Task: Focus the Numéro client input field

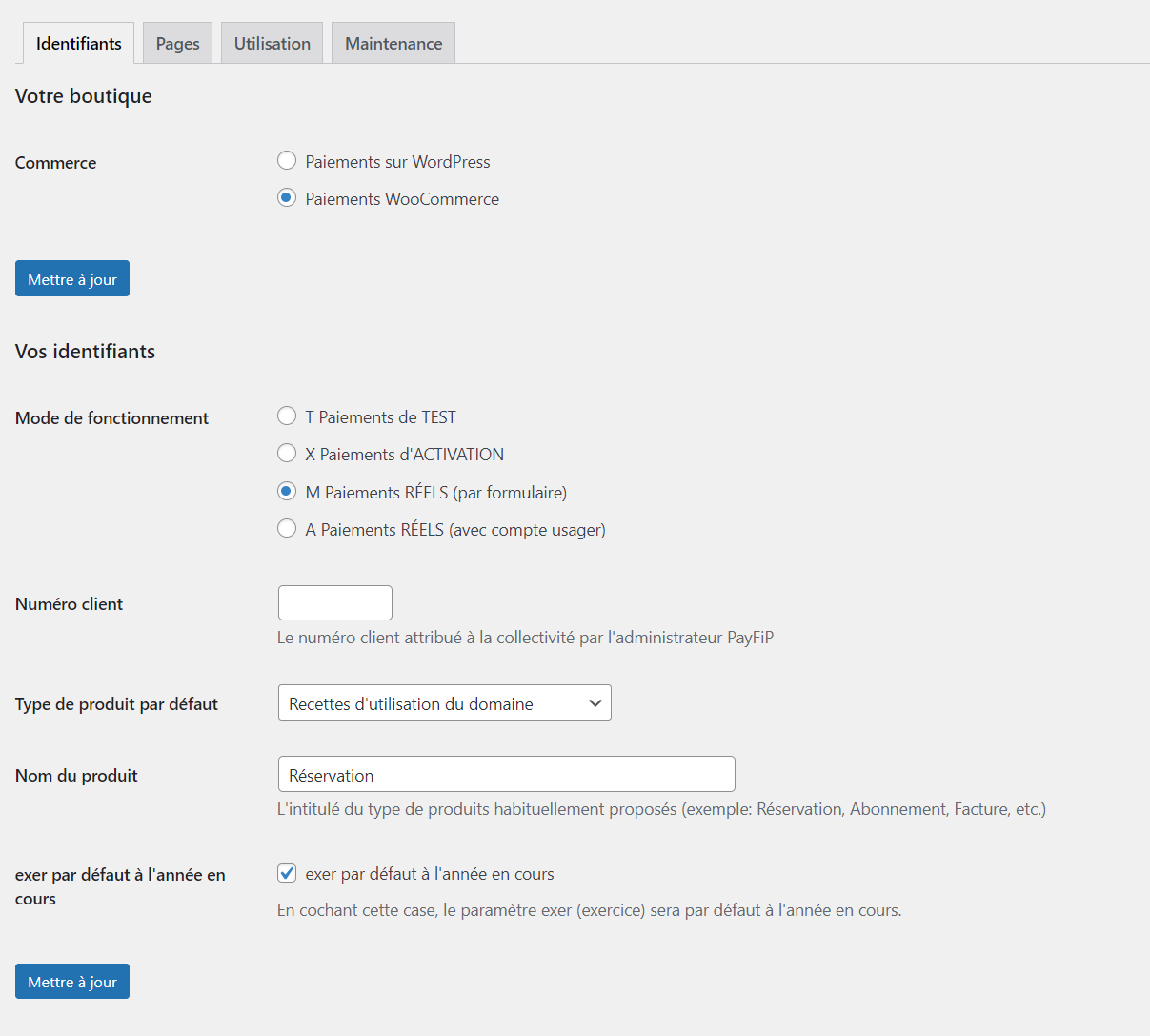Action: pos(334,603)
